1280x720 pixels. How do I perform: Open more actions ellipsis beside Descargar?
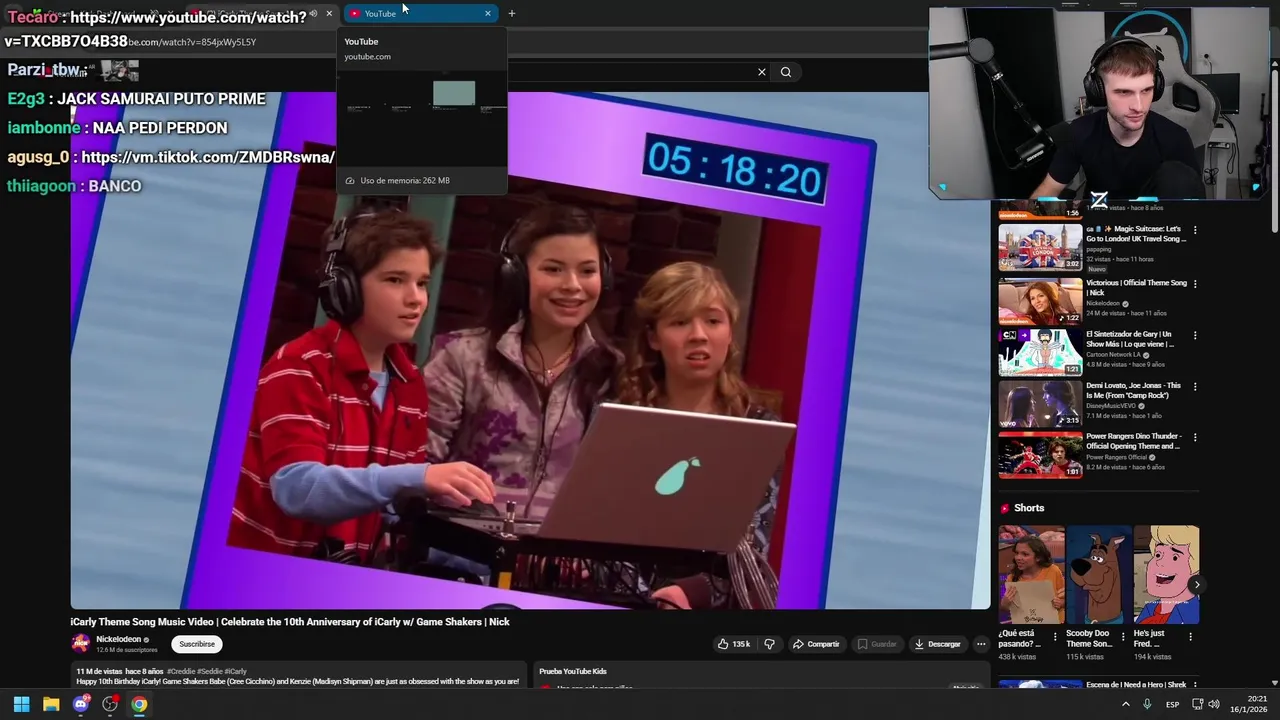coord(981,644)
